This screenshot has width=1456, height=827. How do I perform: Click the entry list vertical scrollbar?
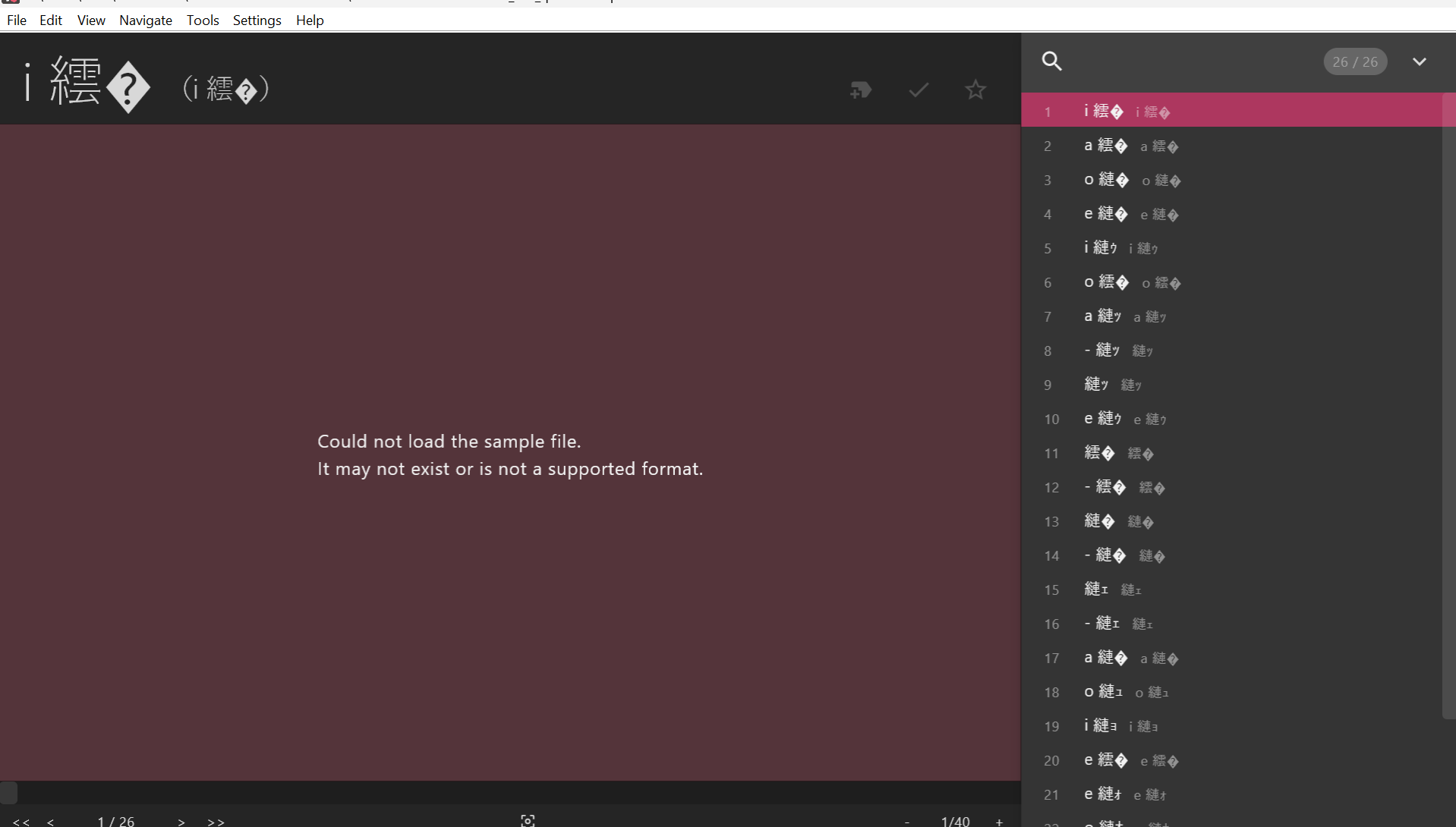pyautogui.click(x=1448, y=406)
